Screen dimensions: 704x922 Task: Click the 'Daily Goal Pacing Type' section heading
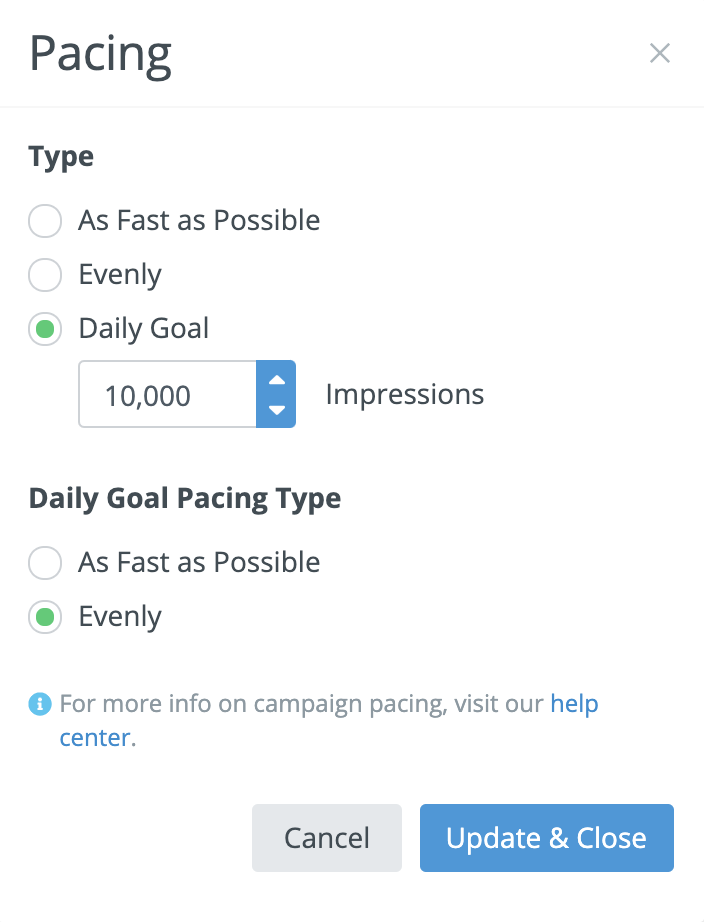[x=185, y=498]
